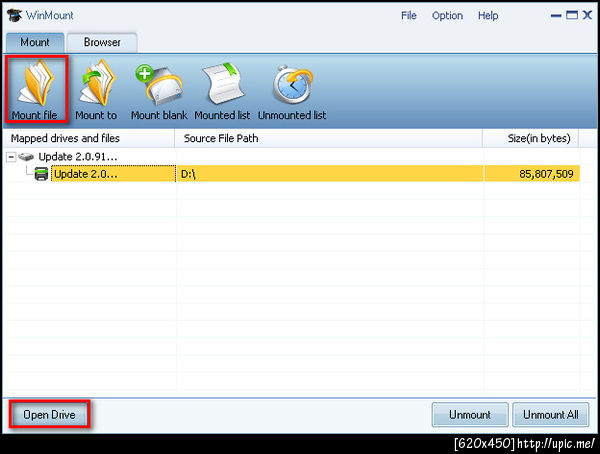This screenshot has width=600, height=454.
Task: Close the WinMount window
Action: pyautogui.click(x=587, y=15)
